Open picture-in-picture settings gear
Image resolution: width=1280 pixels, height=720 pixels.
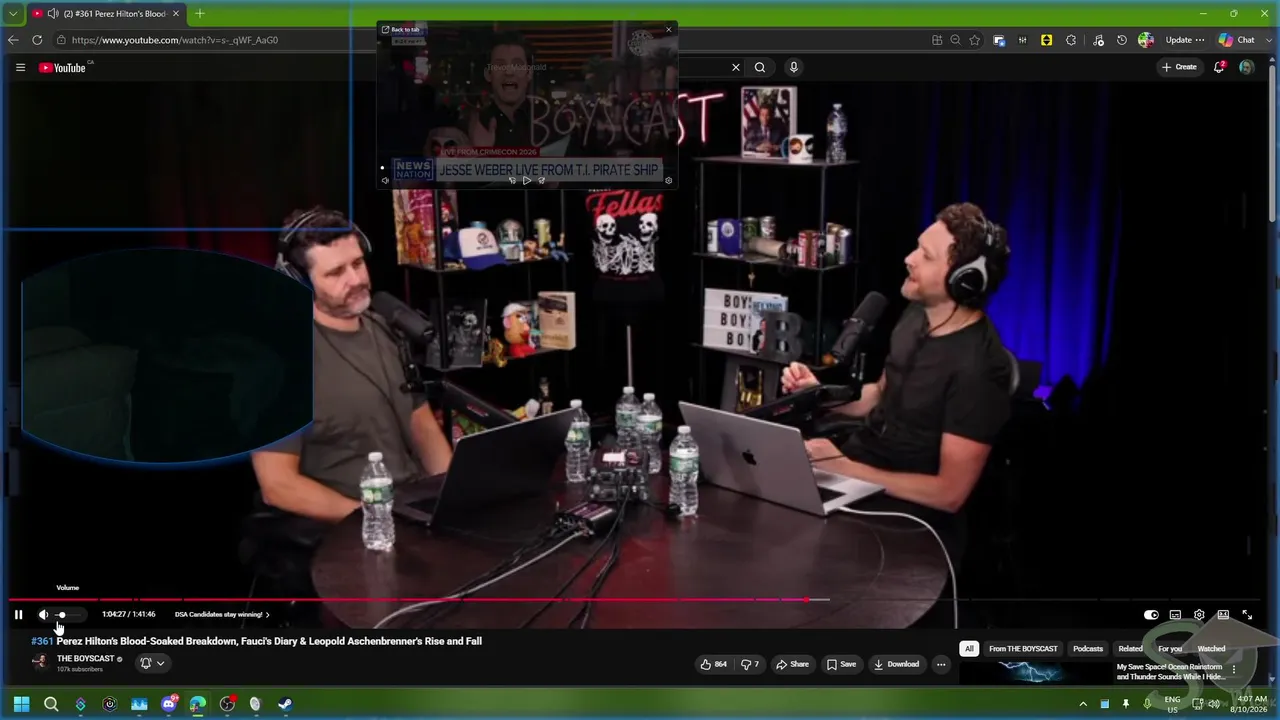tap(669, 181)
